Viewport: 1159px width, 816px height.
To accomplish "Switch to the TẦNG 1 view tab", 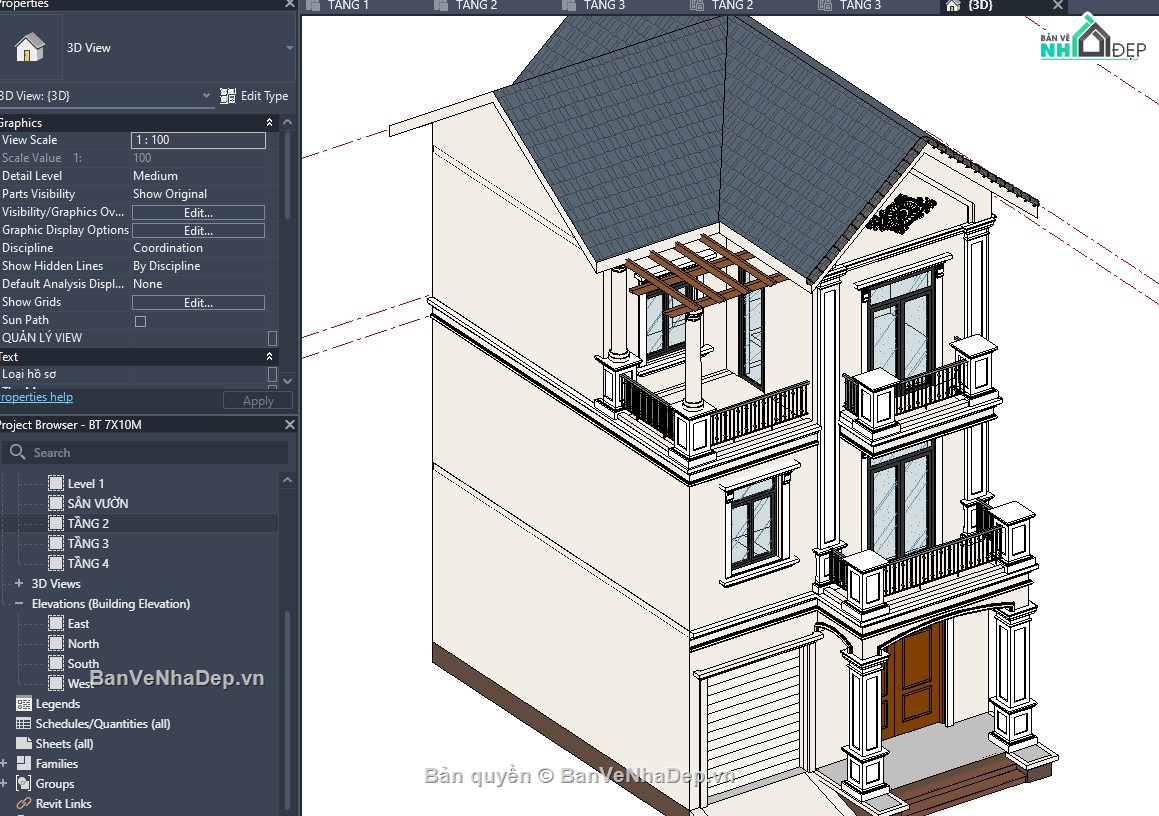I will 348,6.
